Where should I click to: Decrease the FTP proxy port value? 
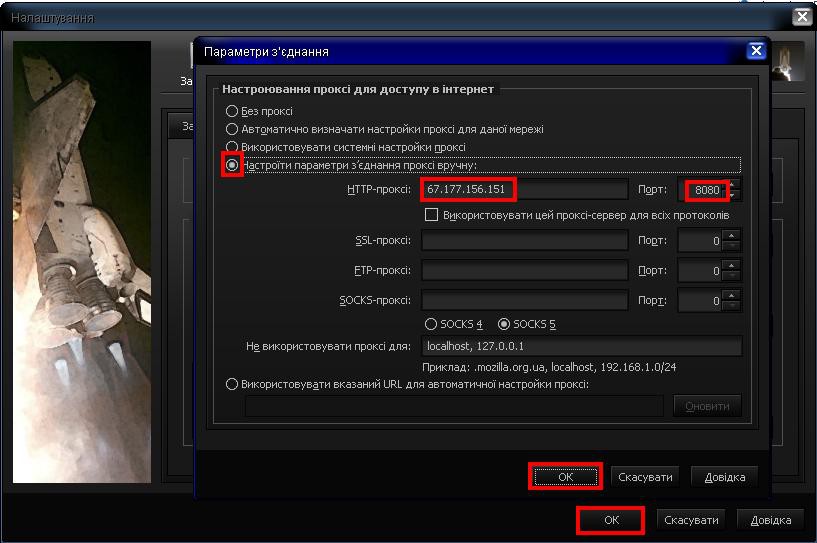point(732,277)
